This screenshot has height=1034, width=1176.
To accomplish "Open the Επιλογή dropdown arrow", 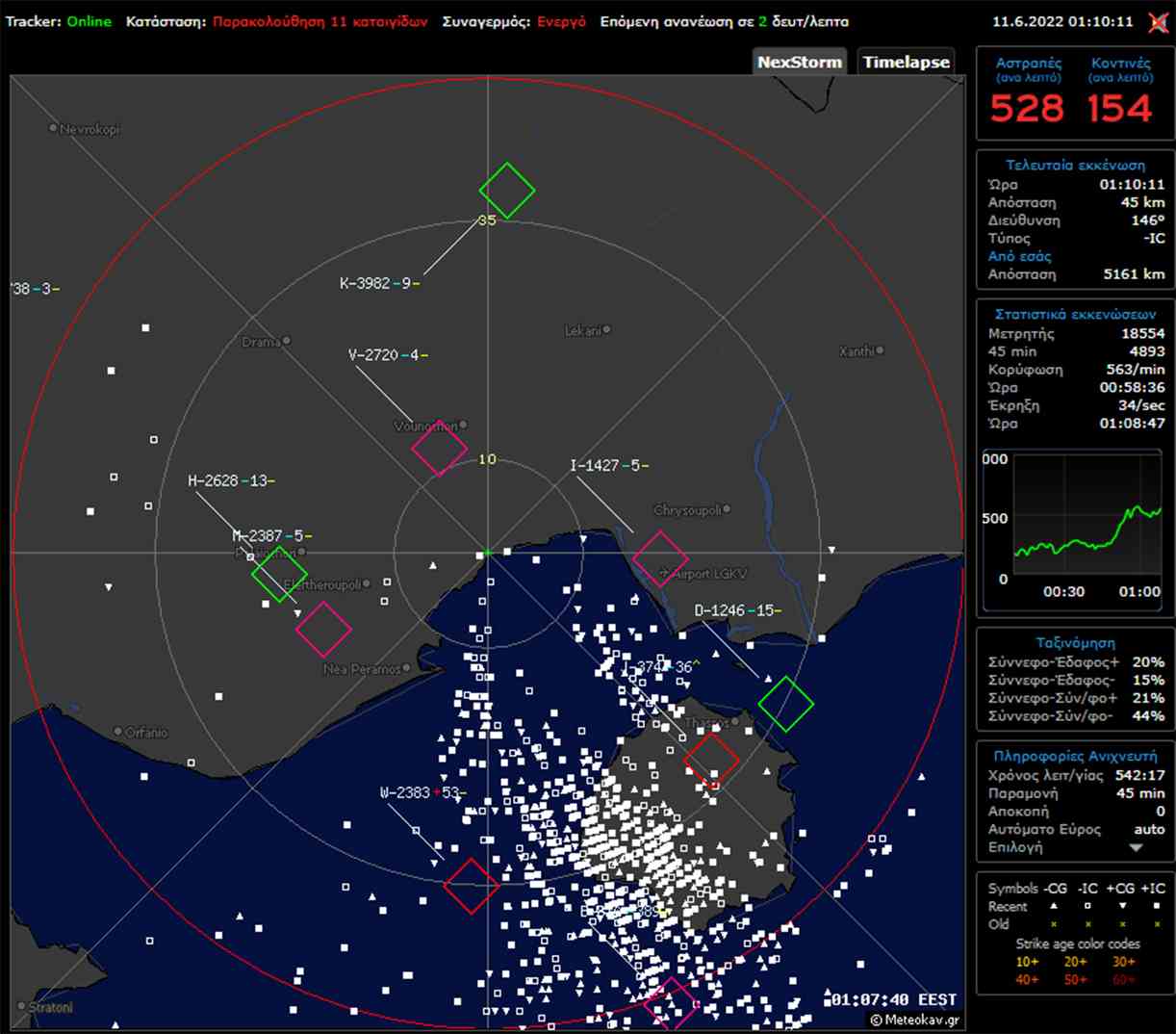I will point(1137,848).
